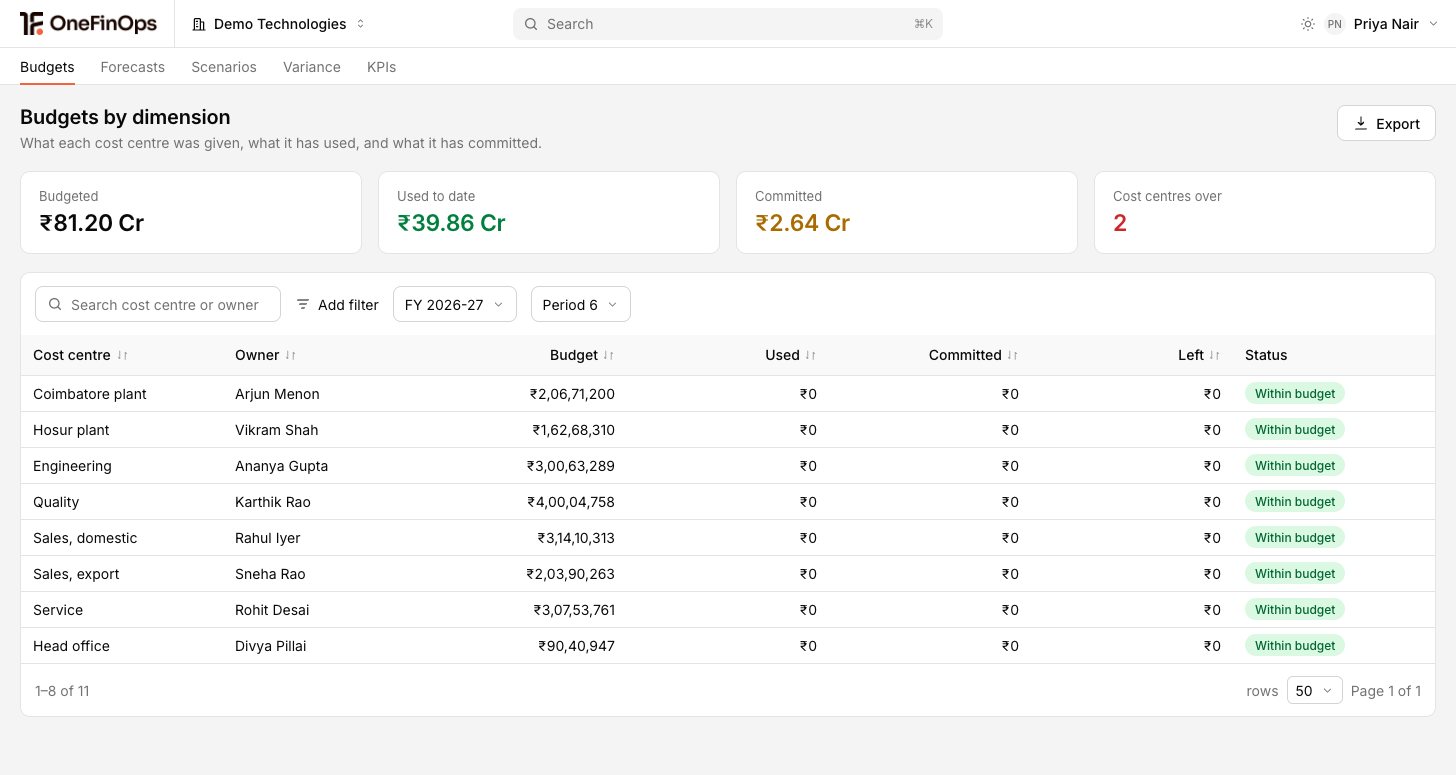Toggle the light/dark theme sun icon
This screenshot has width=1456, height=775.
(x=1308, y=24)
